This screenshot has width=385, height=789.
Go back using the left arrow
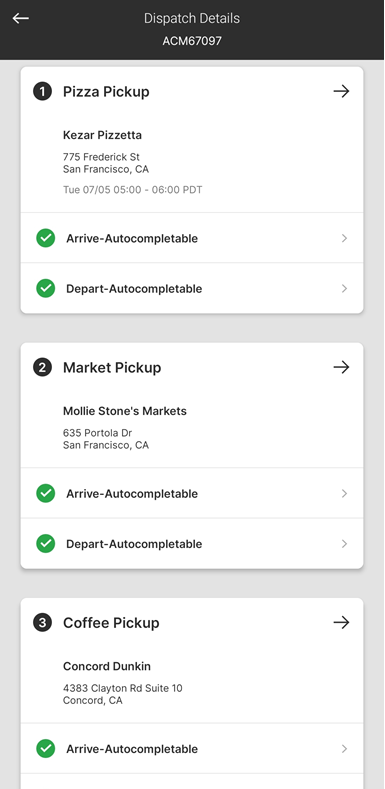click(x=21, y=18)
